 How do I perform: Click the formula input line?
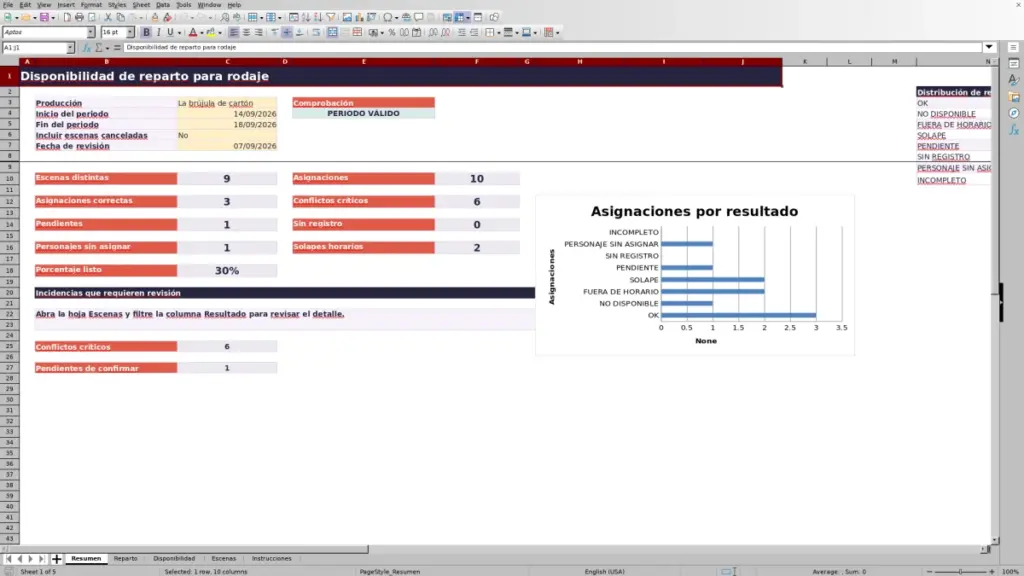[x=552, y=47]
